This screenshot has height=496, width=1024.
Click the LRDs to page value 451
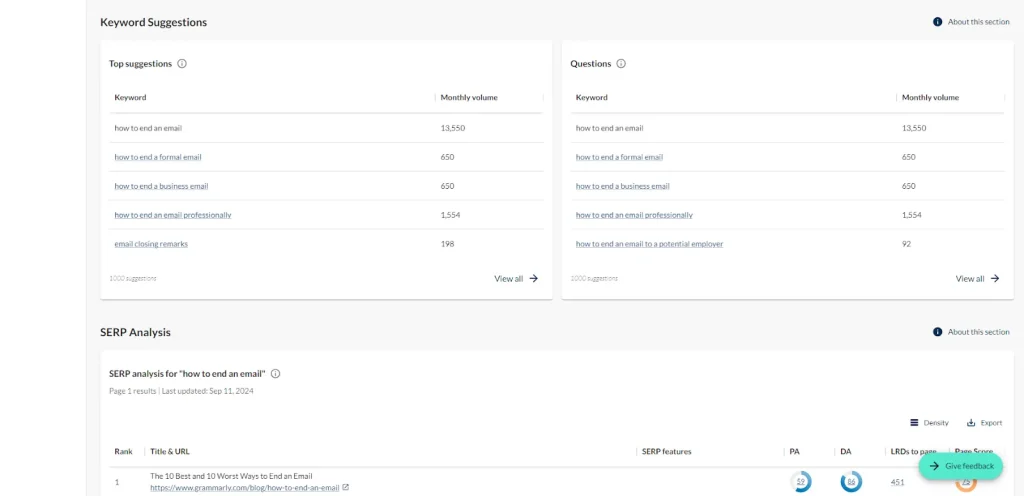click(898, 482)
